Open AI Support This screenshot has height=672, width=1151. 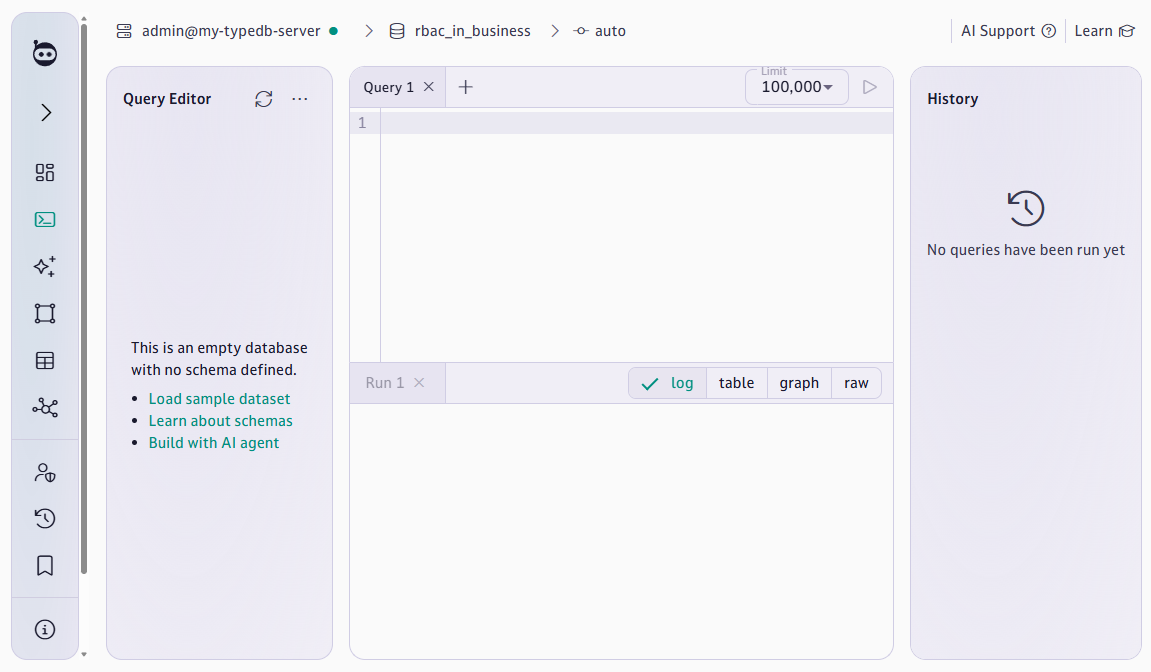pyautogui.click(x=1008, y=31)
